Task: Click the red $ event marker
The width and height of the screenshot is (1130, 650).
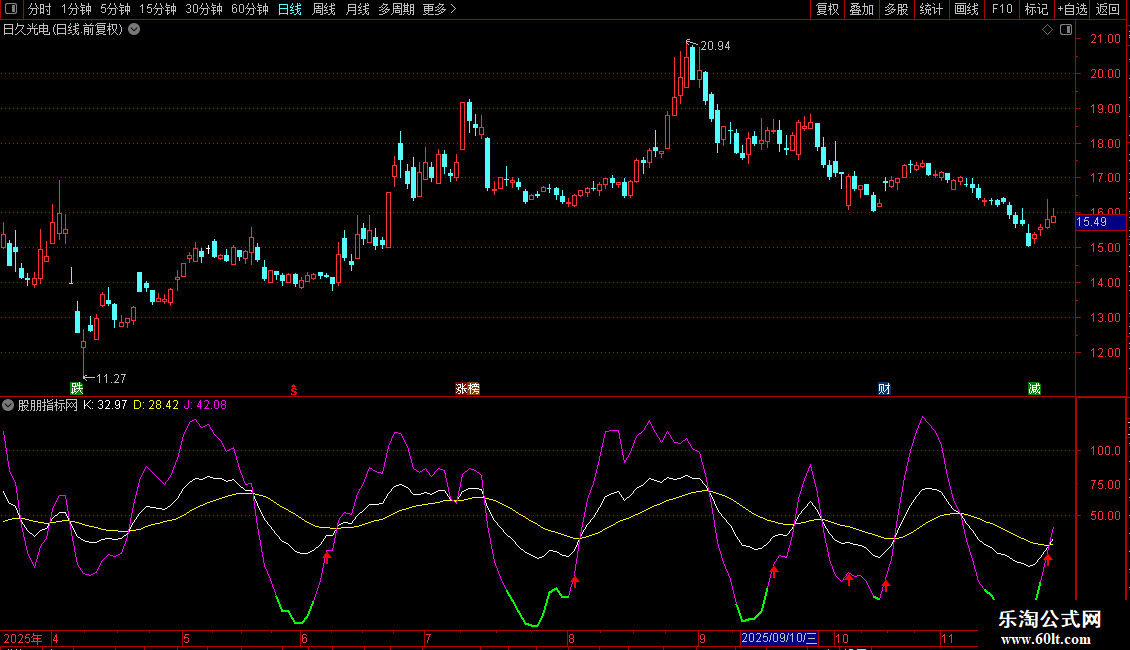Action: pos(293,388)
